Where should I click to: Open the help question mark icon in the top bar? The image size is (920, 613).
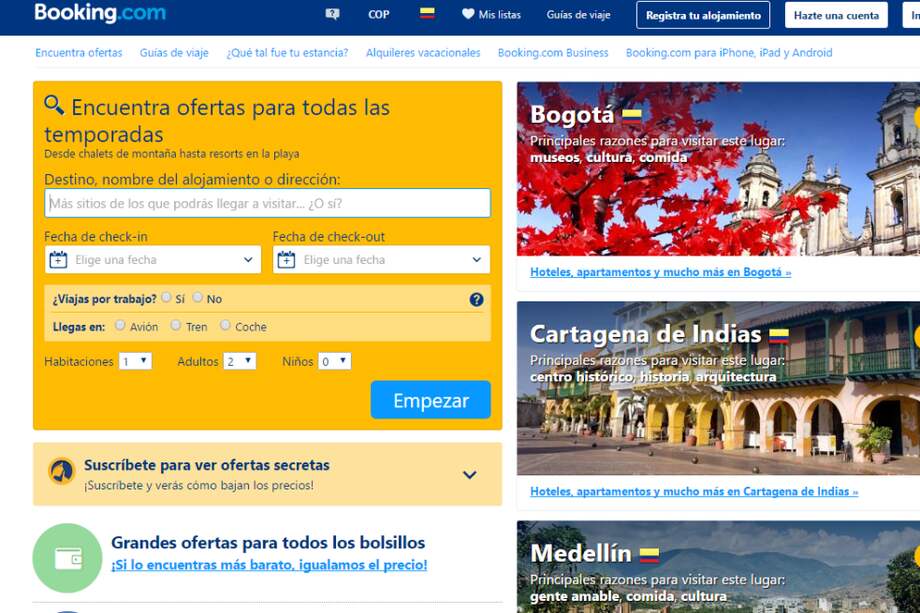pyautogui.click(x=330, y=14)
